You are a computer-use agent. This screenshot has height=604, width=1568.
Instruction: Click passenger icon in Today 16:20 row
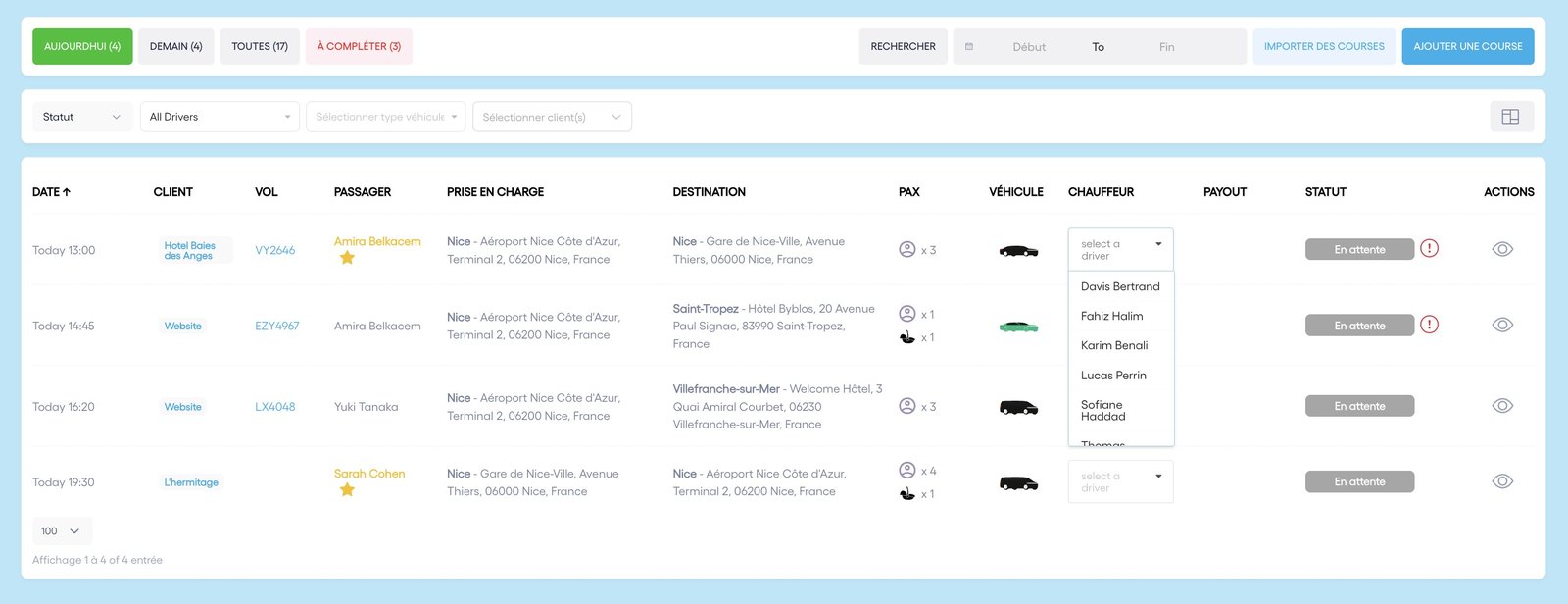(907, 406)
